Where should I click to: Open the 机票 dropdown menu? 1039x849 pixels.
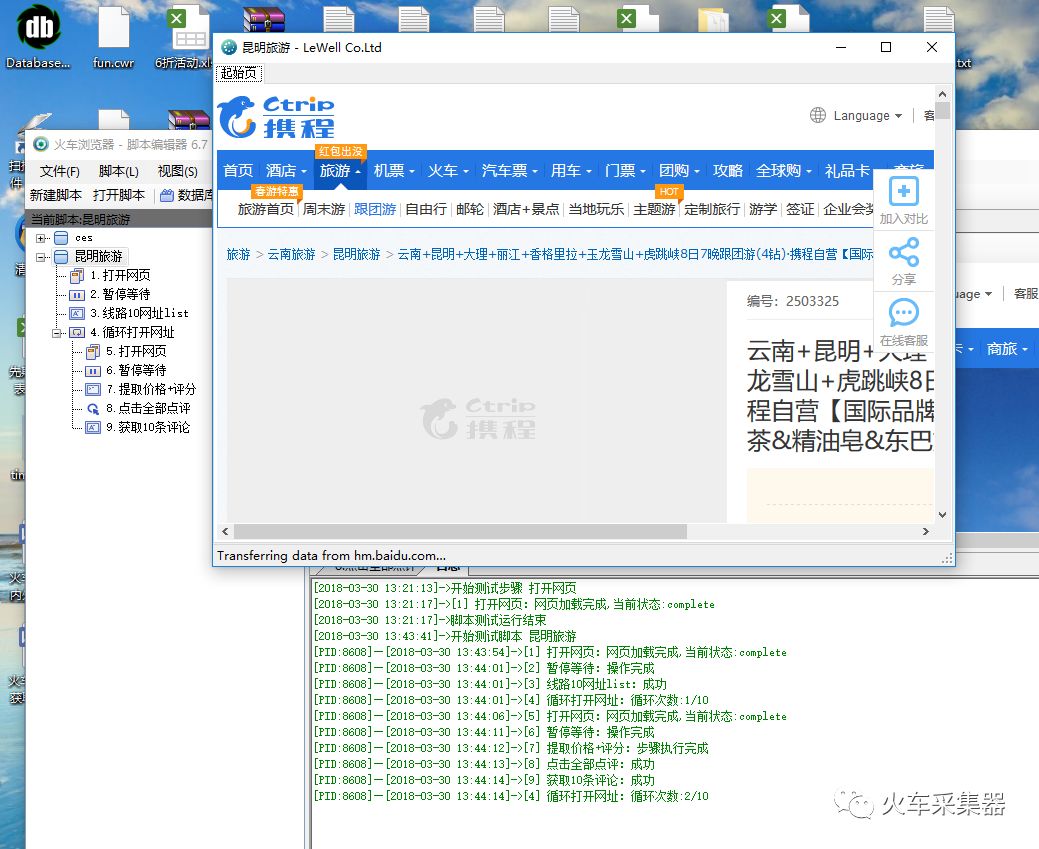pos(394,171)
